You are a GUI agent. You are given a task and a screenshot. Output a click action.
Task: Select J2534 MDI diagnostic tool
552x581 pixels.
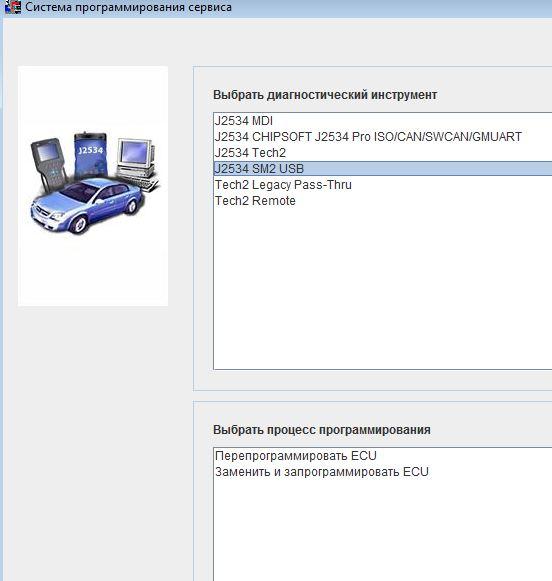[x=383, y=121]
